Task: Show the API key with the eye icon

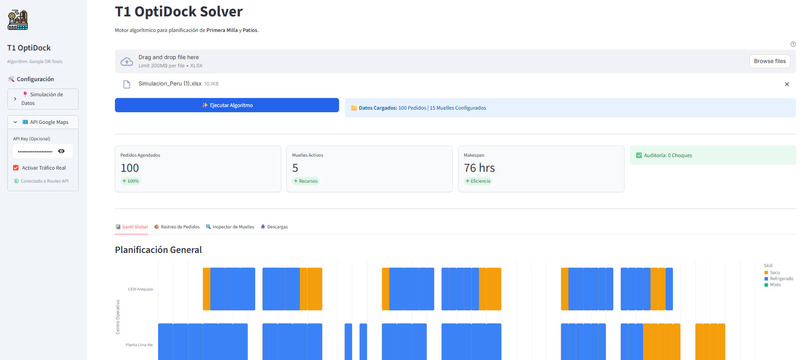Action: coord(62,151)
